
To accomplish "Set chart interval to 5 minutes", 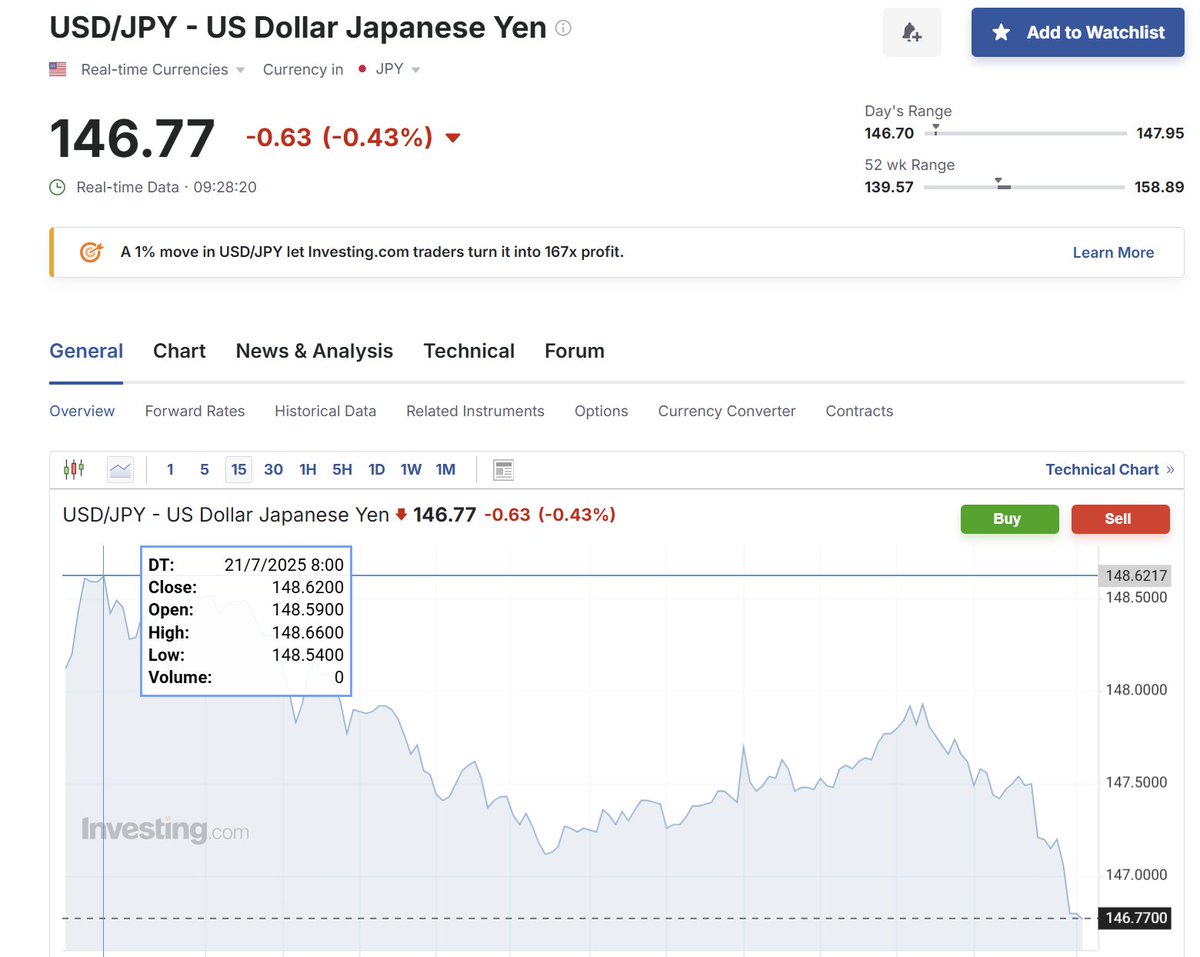I will click(204, 469).
